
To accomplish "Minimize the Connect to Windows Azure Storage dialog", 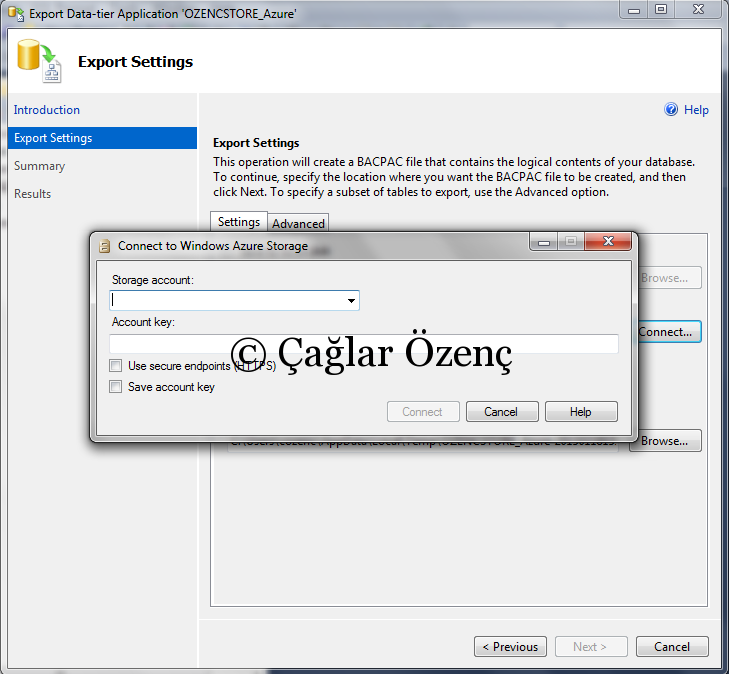I will coord(544,242).
